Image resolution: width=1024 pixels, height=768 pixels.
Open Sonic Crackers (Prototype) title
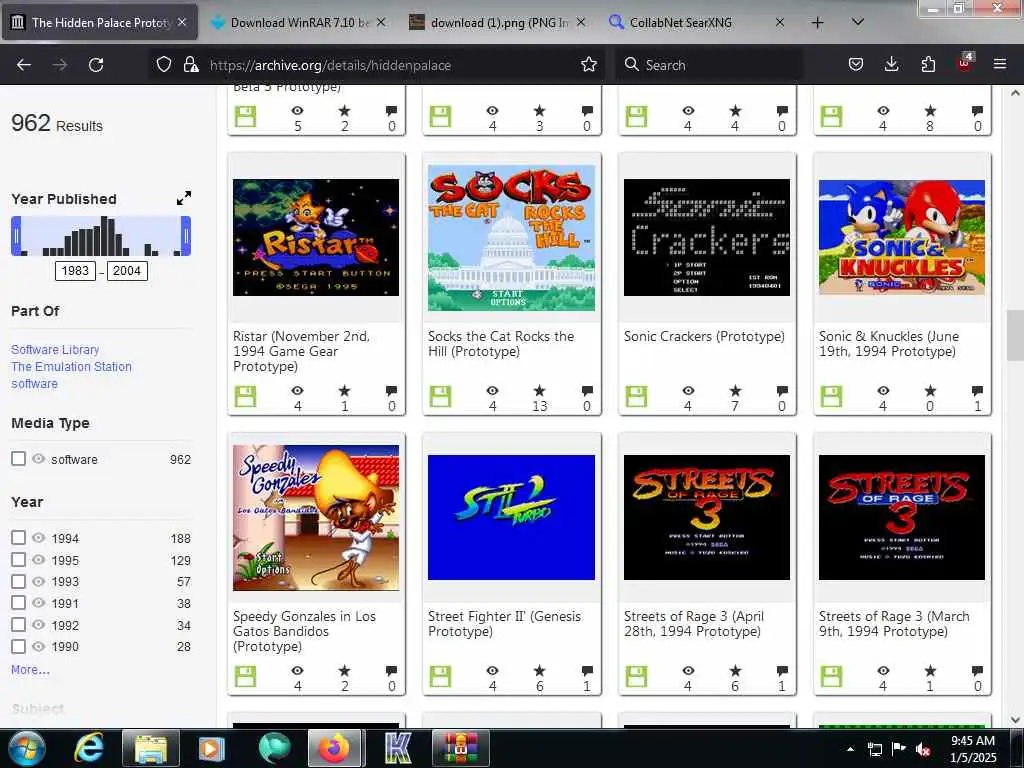pos(704,336)
